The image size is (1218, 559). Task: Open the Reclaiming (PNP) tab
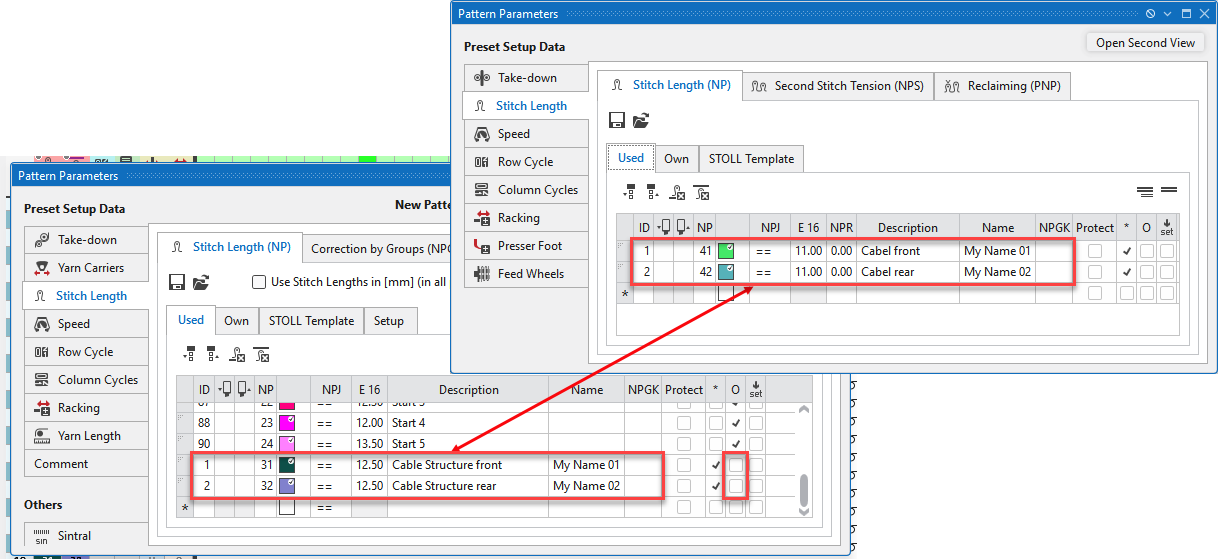1005,86
